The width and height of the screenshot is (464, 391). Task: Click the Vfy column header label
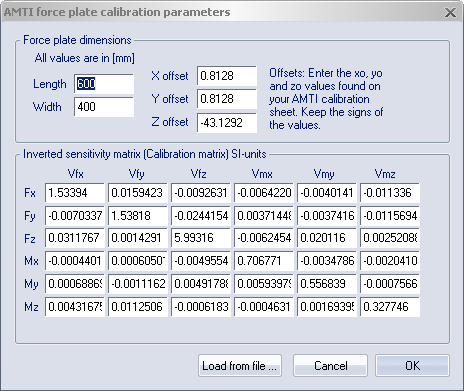[x=137, y=174]
